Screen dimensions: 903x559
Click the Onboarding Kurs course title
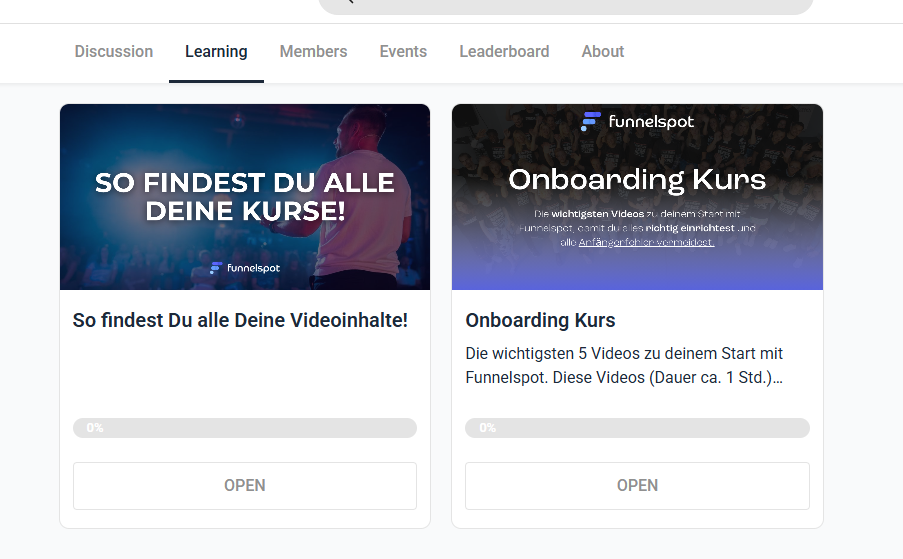click(540, 320)
